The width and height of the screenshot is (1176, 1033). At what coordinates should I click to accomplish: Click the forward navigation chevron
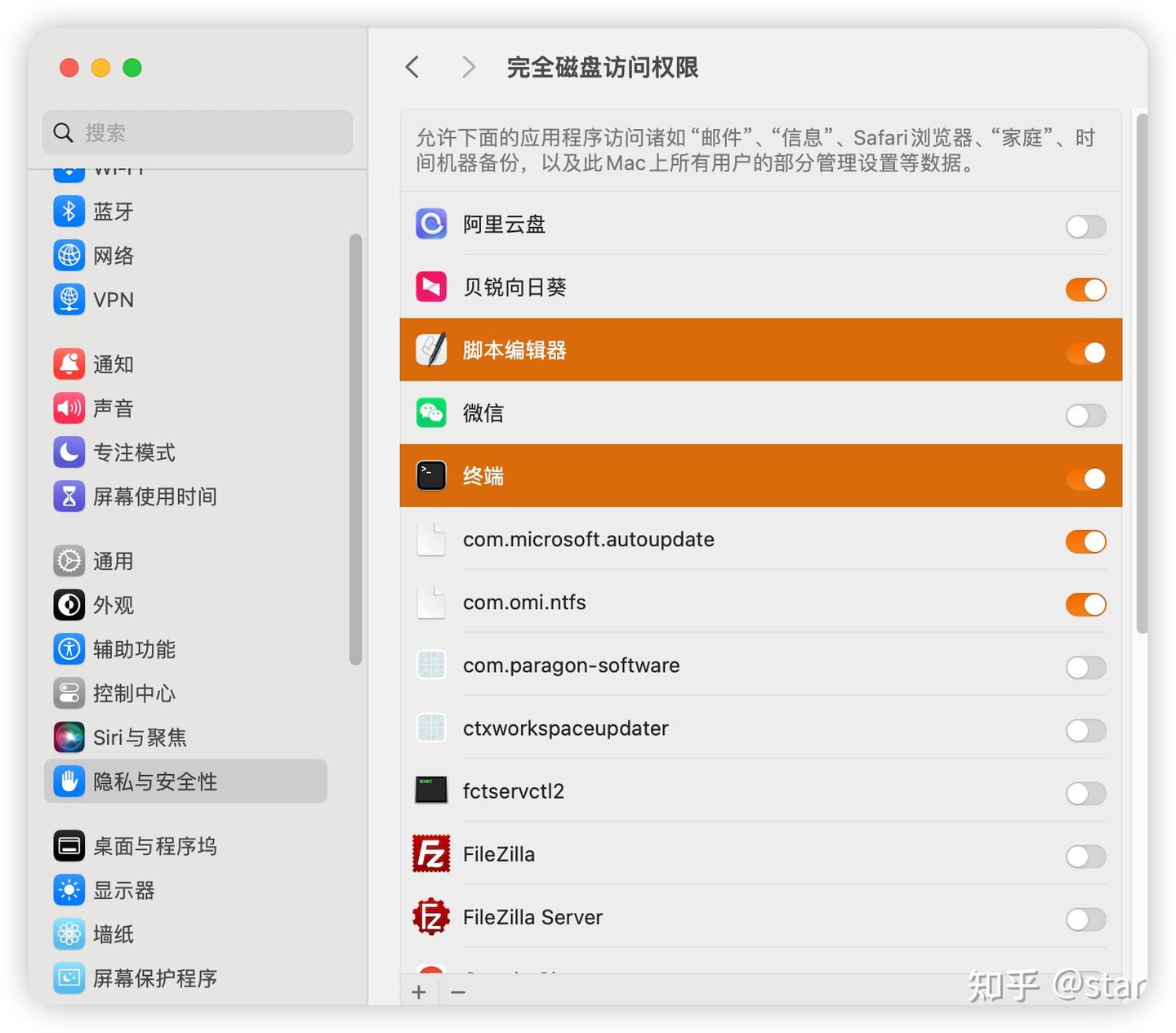click(467, 67)
